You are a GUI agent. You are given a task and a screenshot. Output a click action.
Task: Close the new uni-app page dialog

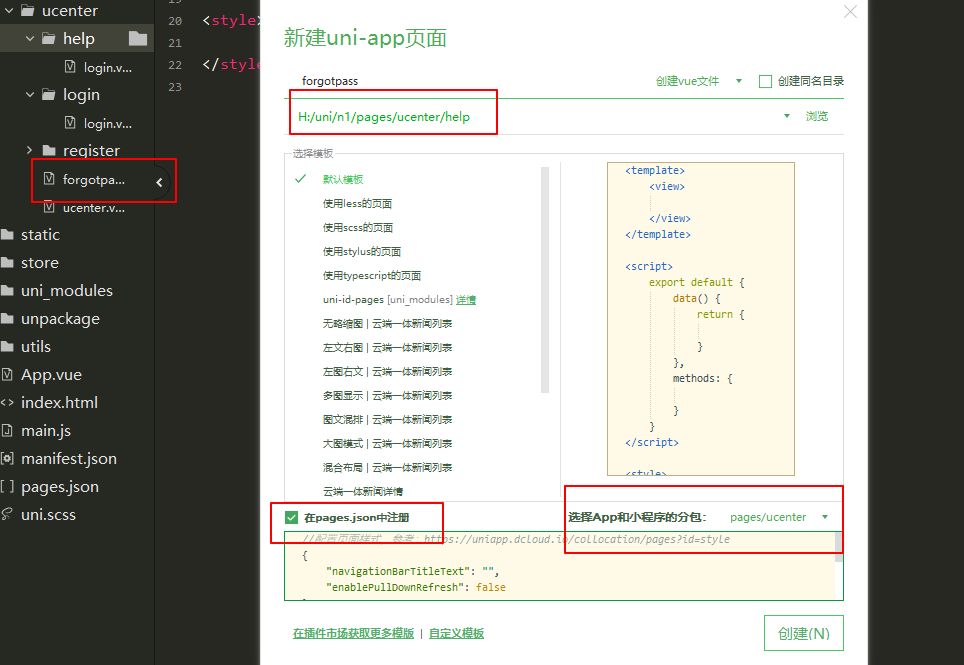pyautogui.click(x=850, y=12)
